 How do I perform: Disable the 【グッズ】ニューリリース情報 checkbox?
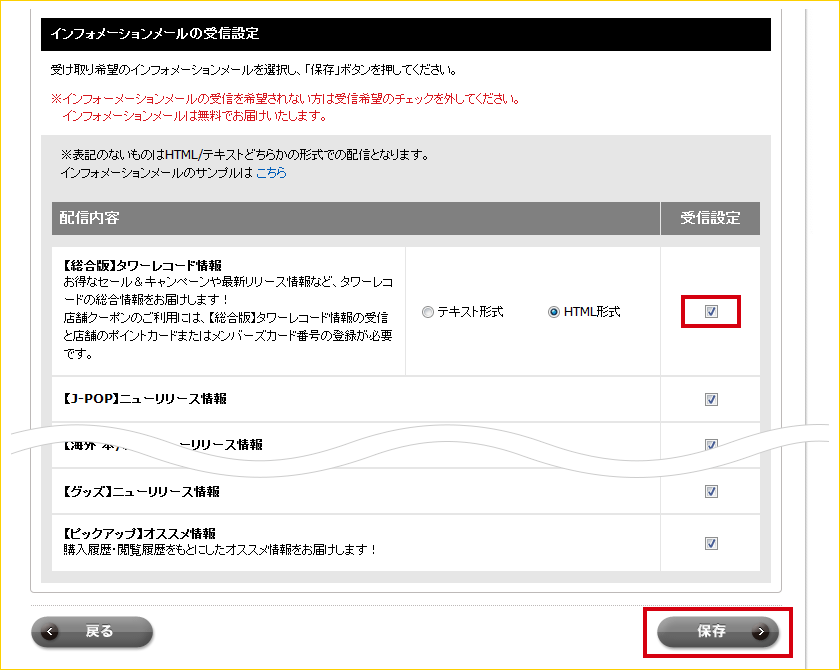click(711, 491)
